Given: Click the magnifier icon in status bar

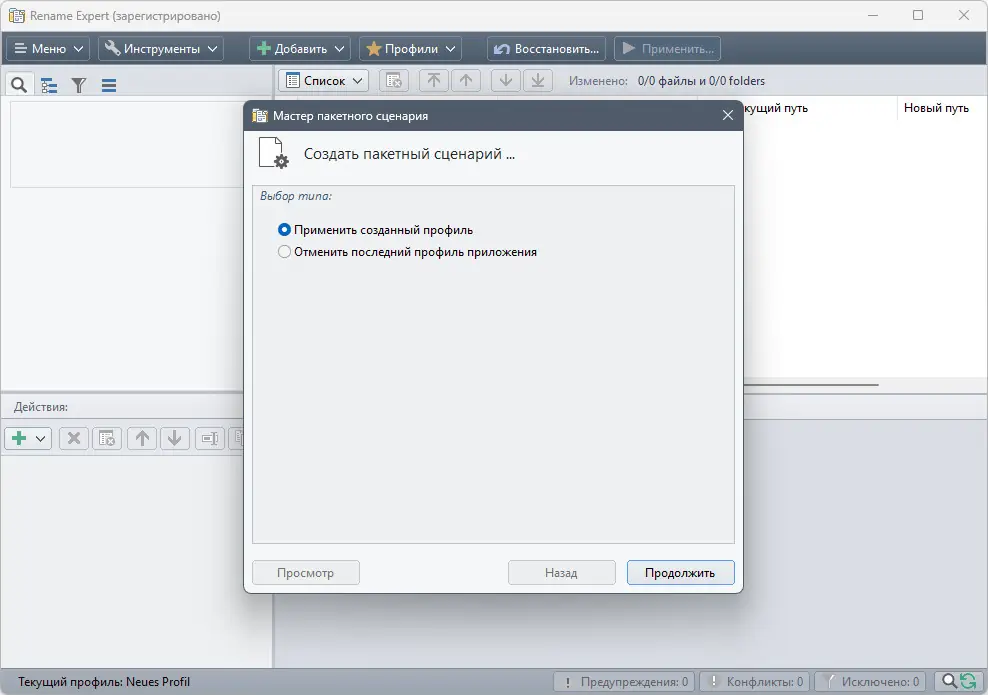Looking at the screenshot, I should (949, 681).
